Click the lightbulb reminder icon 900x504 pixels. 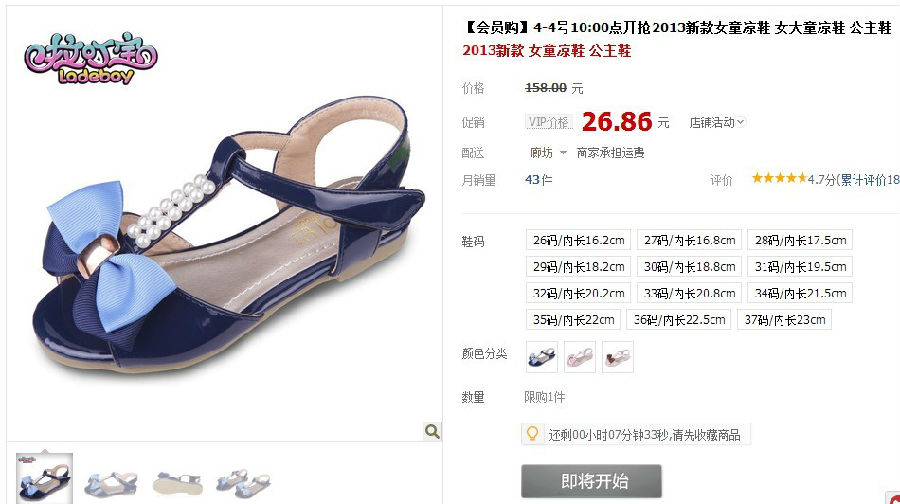(x=532, y=434)
